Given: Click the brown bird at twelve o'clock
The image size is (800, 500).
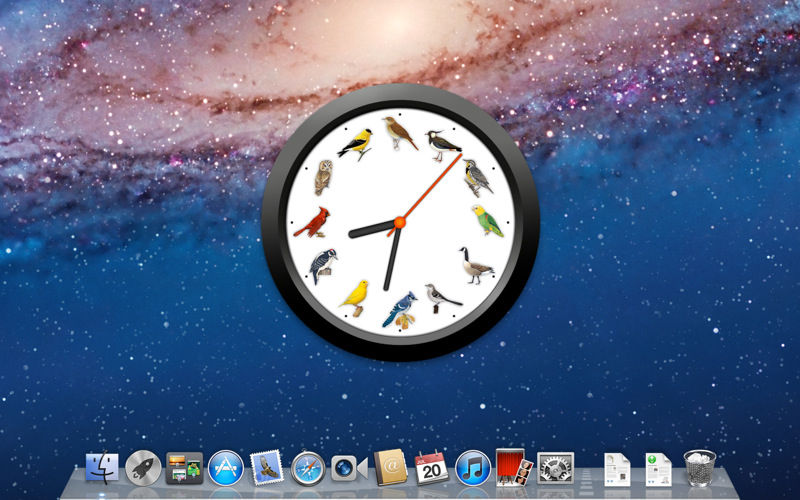Looking at the screenshot, I should tap(400, 133).
